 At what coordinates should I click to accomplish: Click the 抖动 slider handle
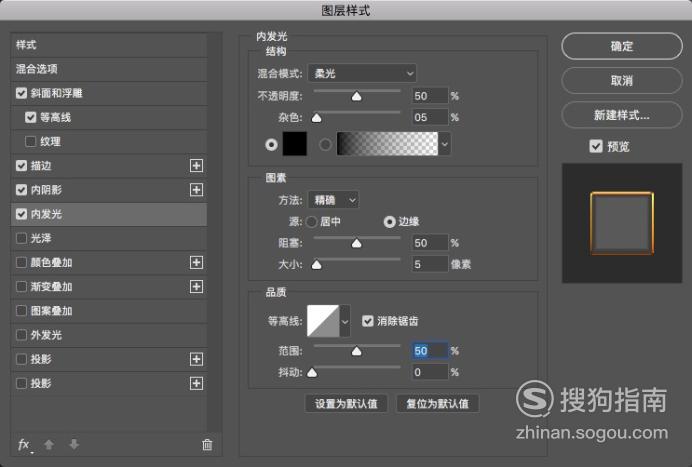click(x=312, y=373)
